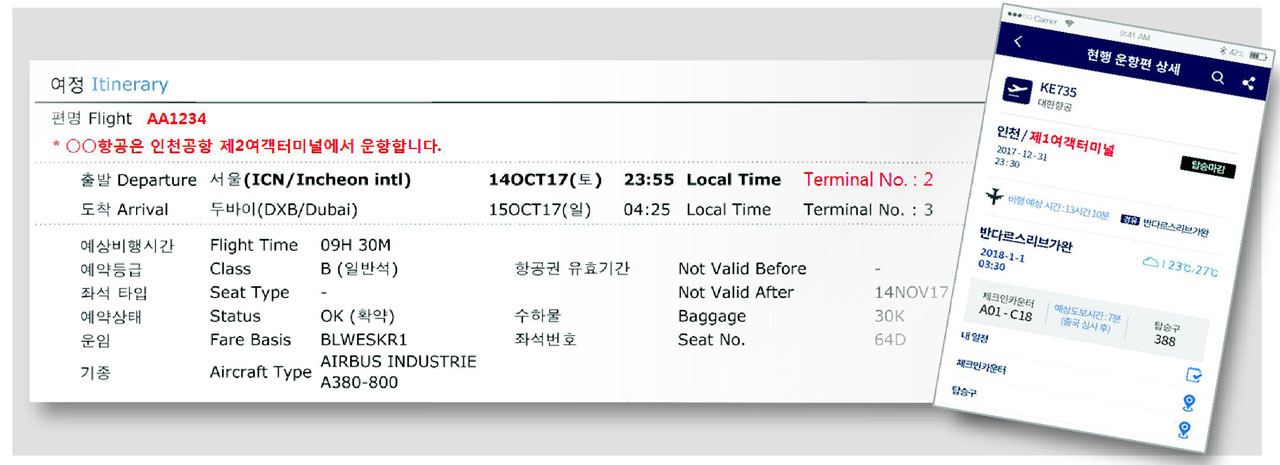Tap the back arrow in the app header

(x=1019, y=41)
